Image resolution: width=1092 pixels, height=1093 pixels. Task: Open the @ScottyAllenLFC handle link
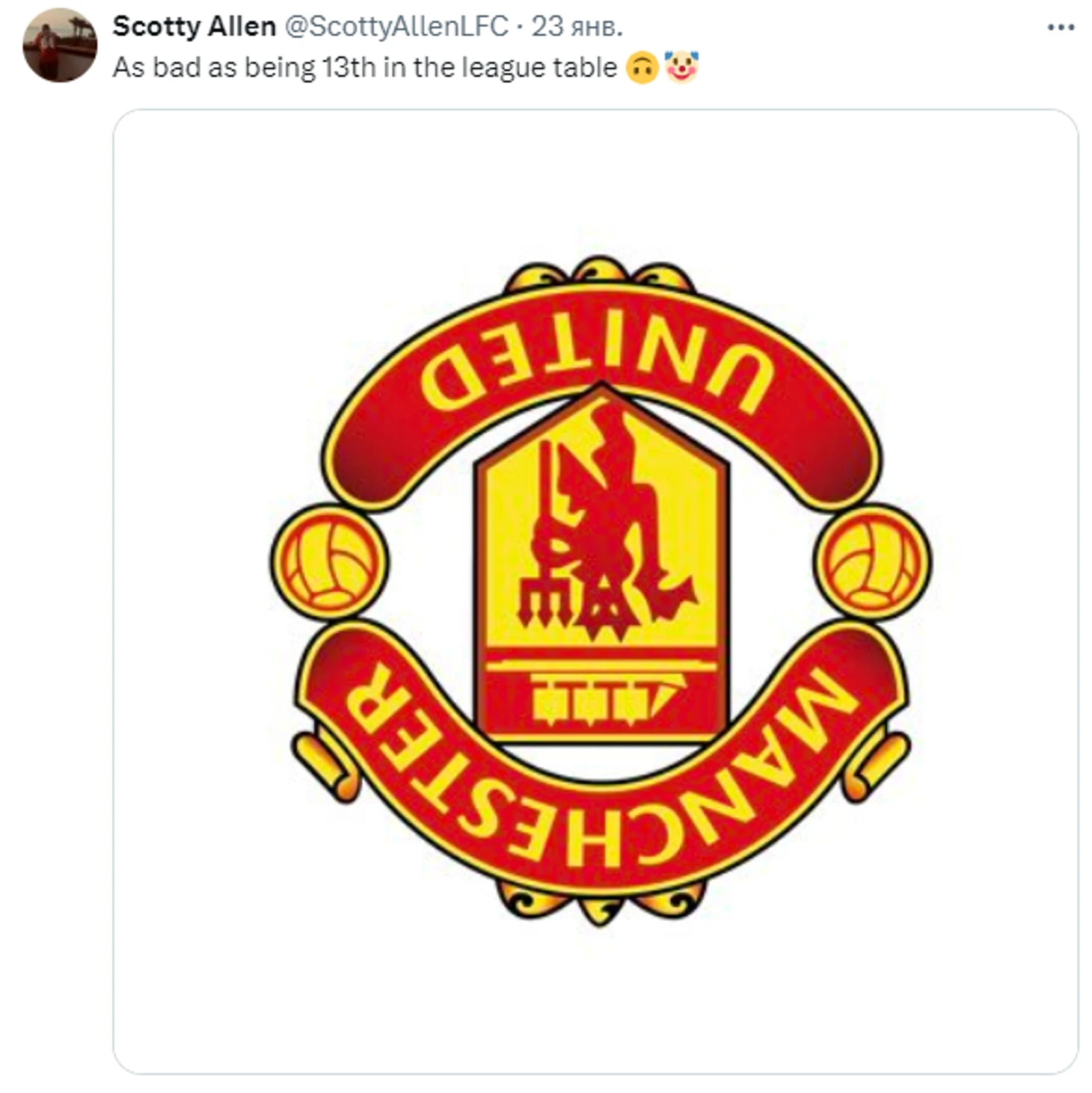pos(397,27)
